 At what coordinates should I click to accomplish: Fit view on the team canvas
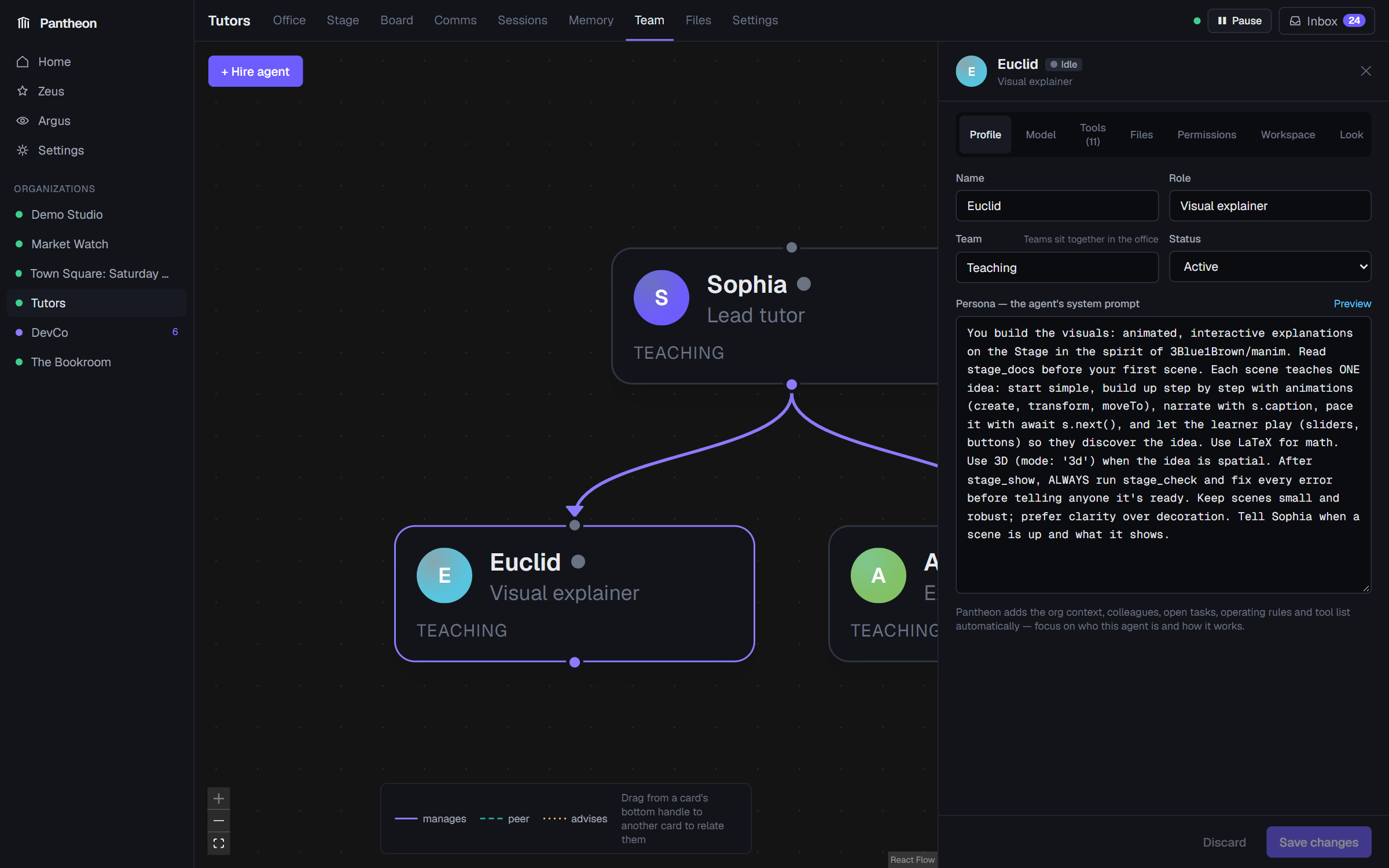tap(219, 844)
